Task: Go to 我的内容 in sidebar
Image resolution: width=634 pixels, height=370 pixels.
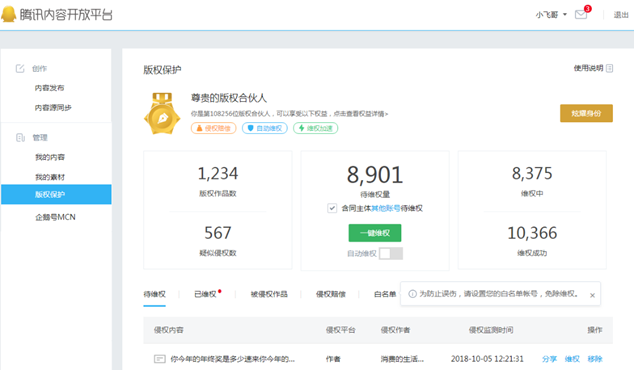Action: pyautogui.click(x=50, y=157)
